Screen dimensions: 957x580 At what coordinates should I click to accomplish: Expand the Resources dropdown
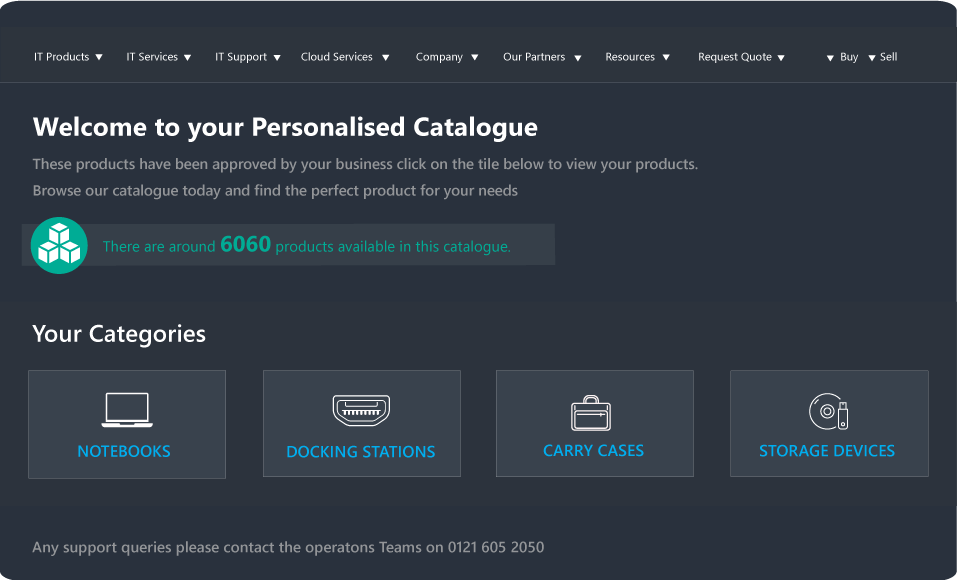coord(637,57)
